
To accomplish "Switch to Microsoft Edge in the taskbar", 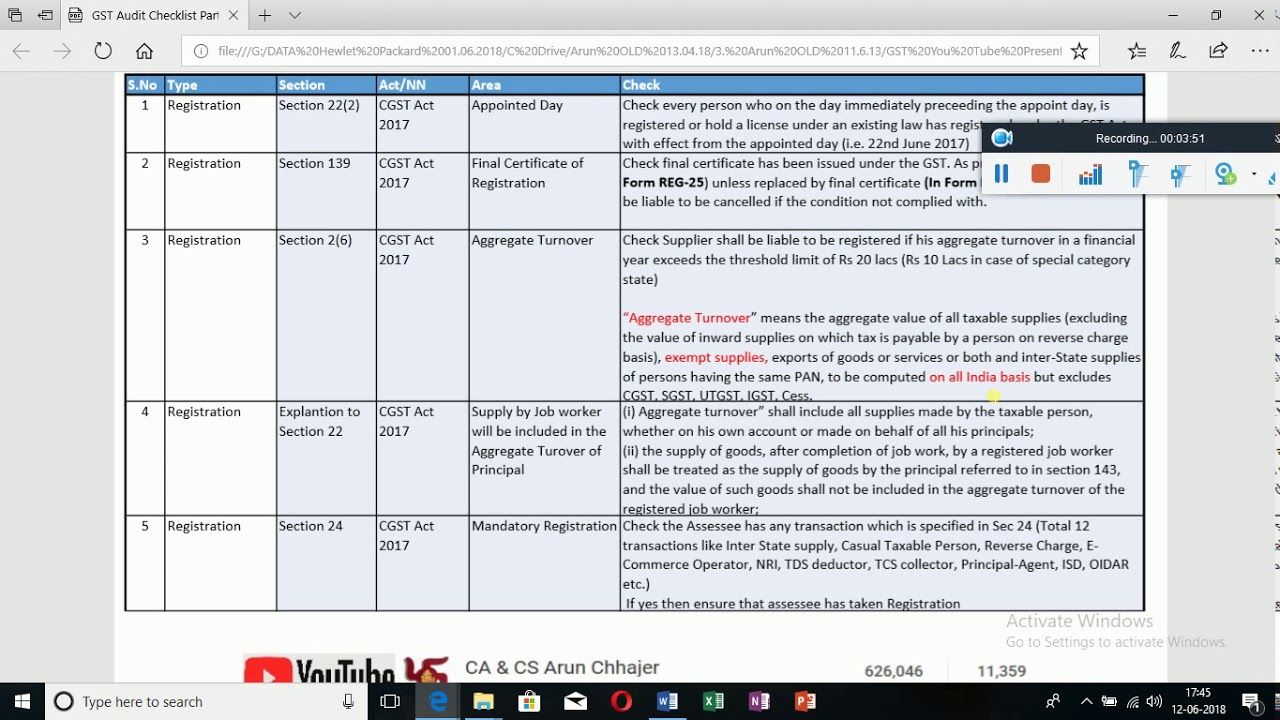I will [438, 702].
